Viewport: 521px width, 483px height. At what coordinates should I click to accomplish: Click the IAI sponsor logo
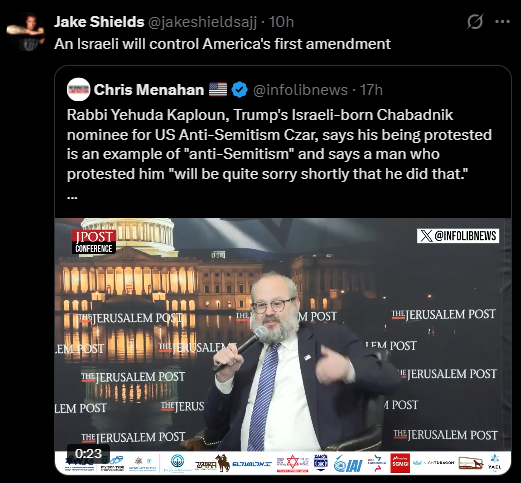pos(348,464)
